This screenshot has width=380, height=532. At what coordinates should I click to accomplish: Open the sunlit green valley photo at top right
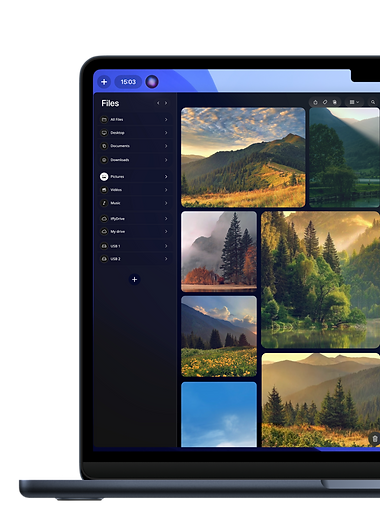coord(344,157)
